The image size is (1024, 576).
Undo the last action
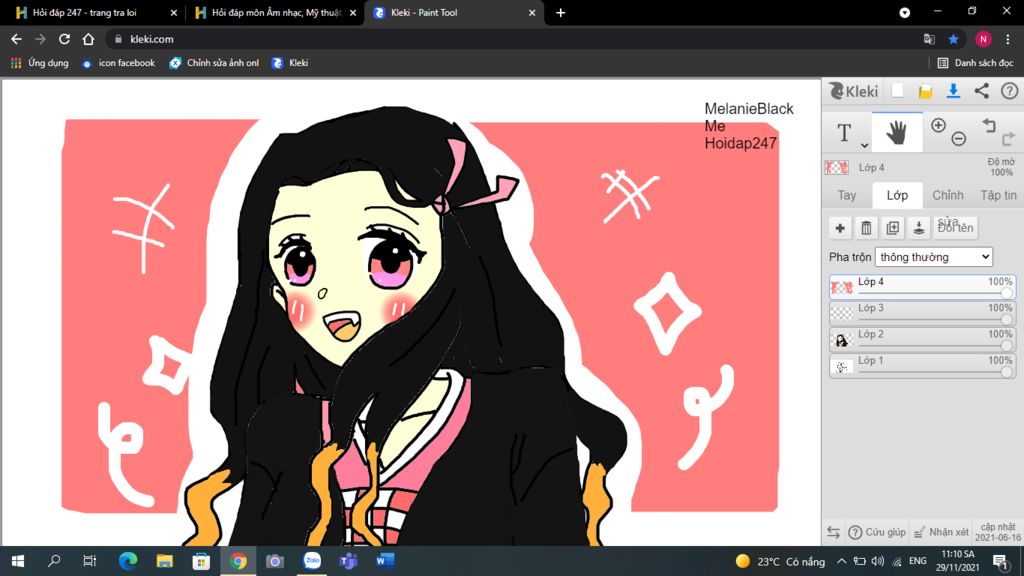[x=989, y=125]
